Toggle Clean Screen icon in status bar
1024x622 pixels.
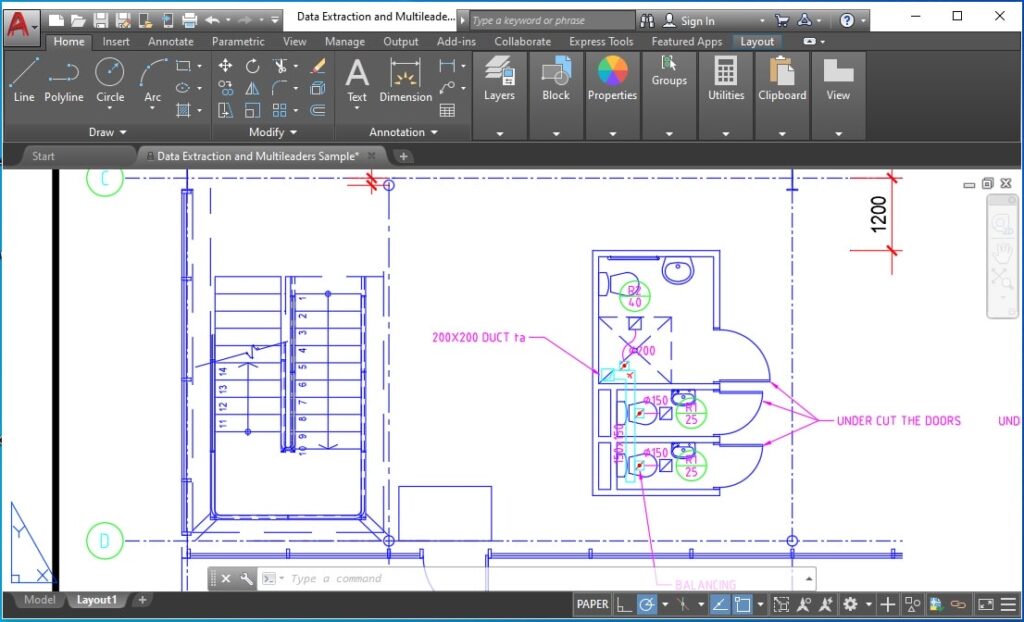point(985,604)
